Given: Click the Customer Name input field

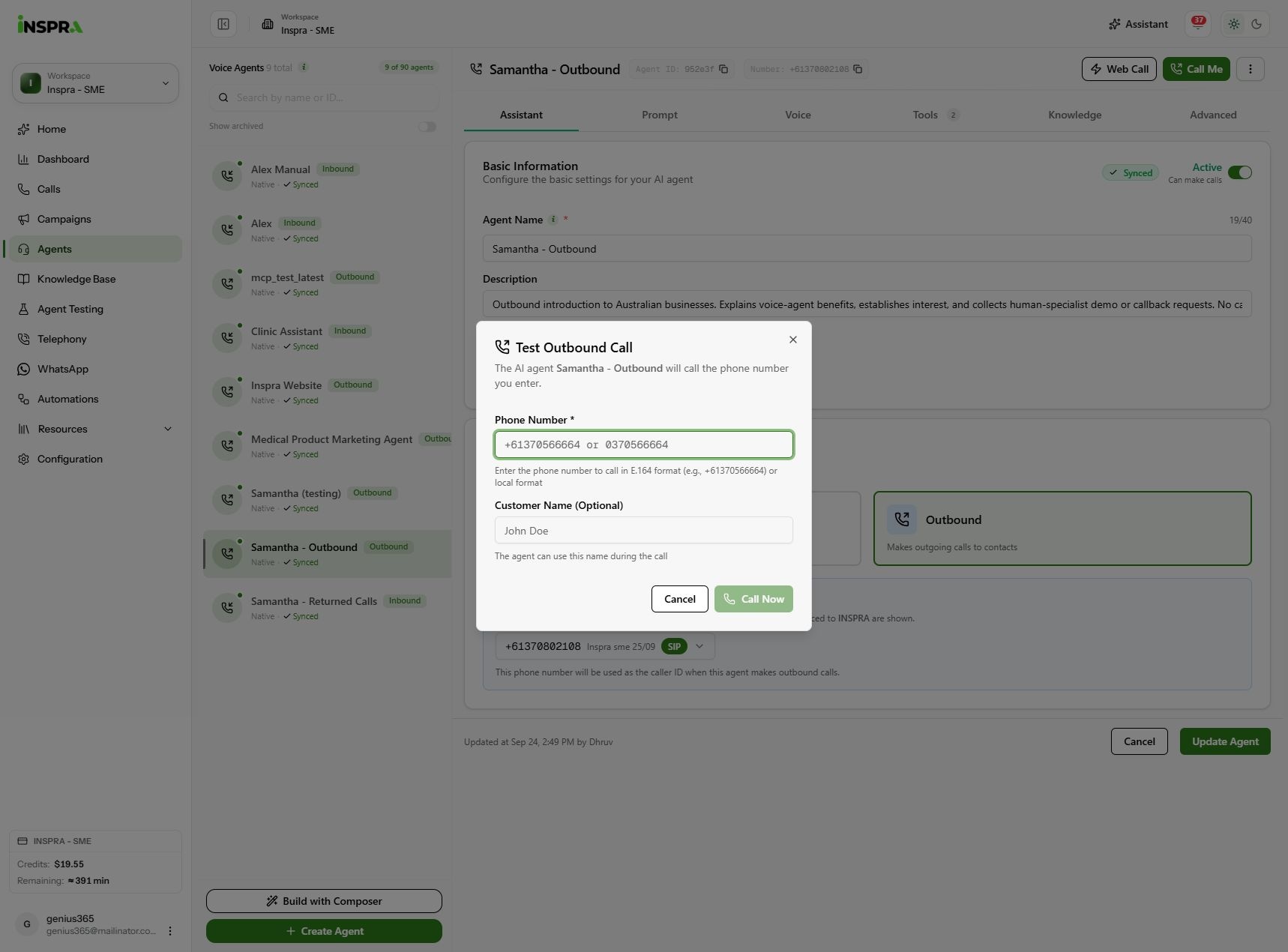Looking at the screenshot, I should (643, 530).
